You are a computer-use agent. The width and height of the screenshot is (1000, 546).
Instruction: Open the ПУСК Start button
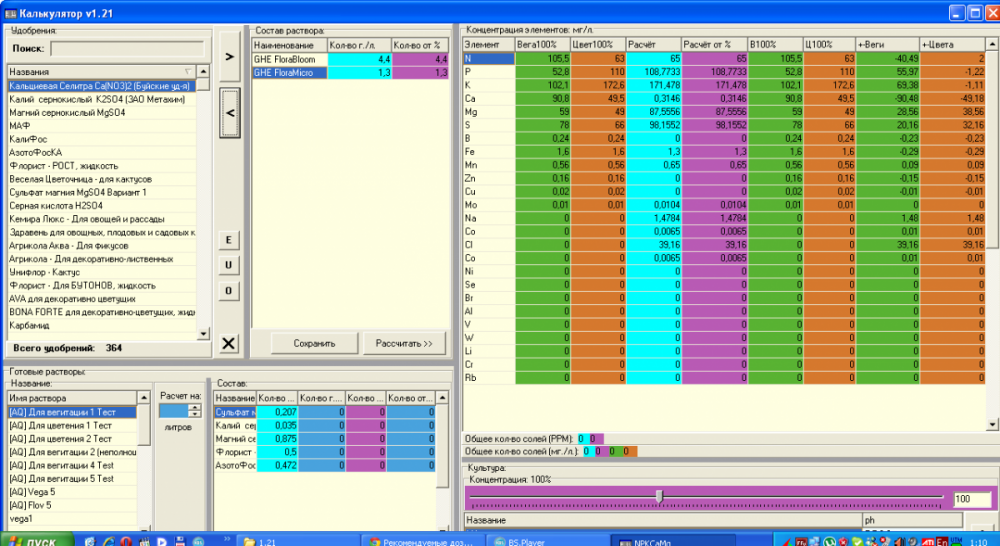pyautogui.click(x=36, y=540)
